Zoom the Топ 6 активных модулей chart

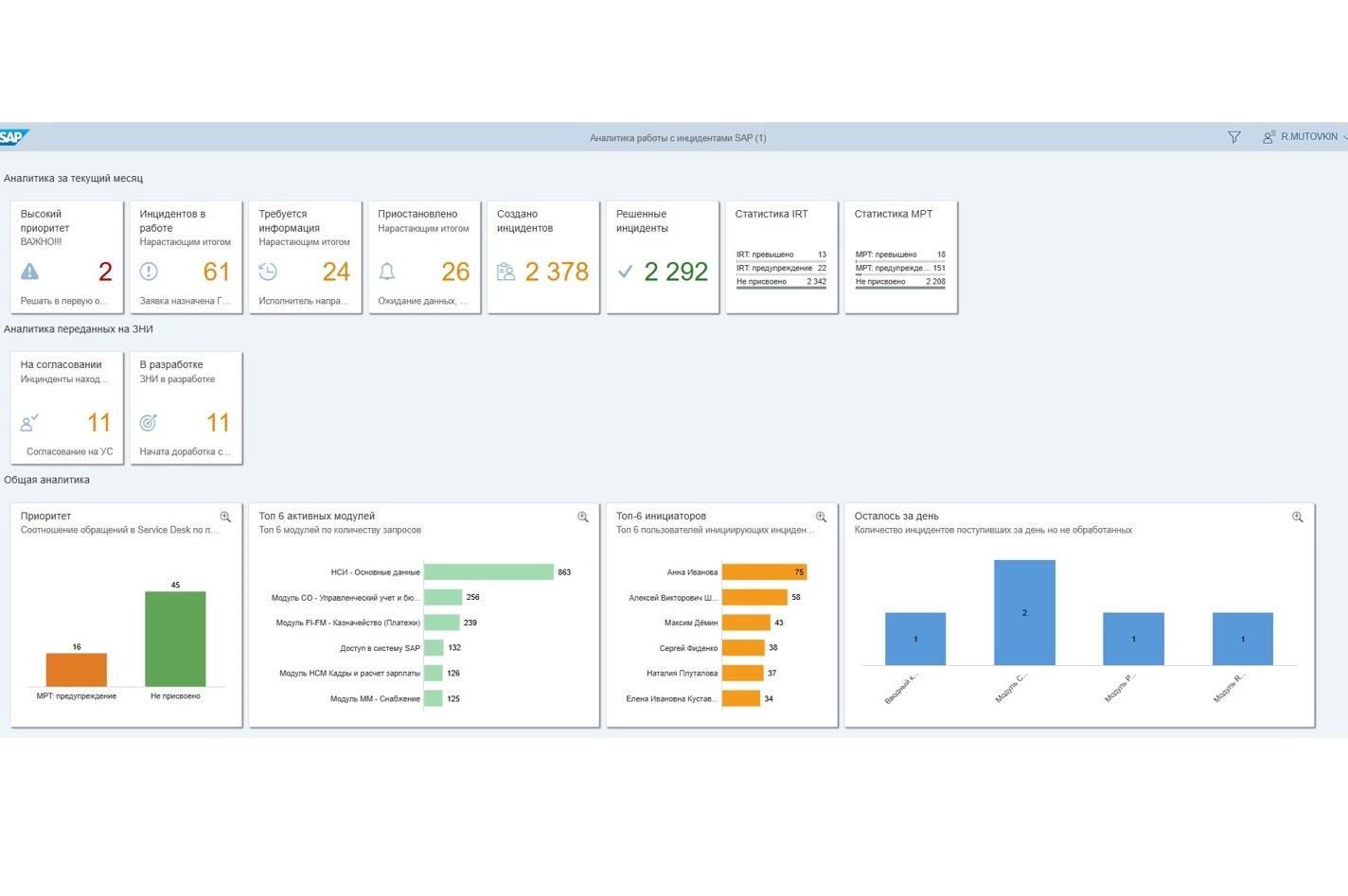click(583, 517)
